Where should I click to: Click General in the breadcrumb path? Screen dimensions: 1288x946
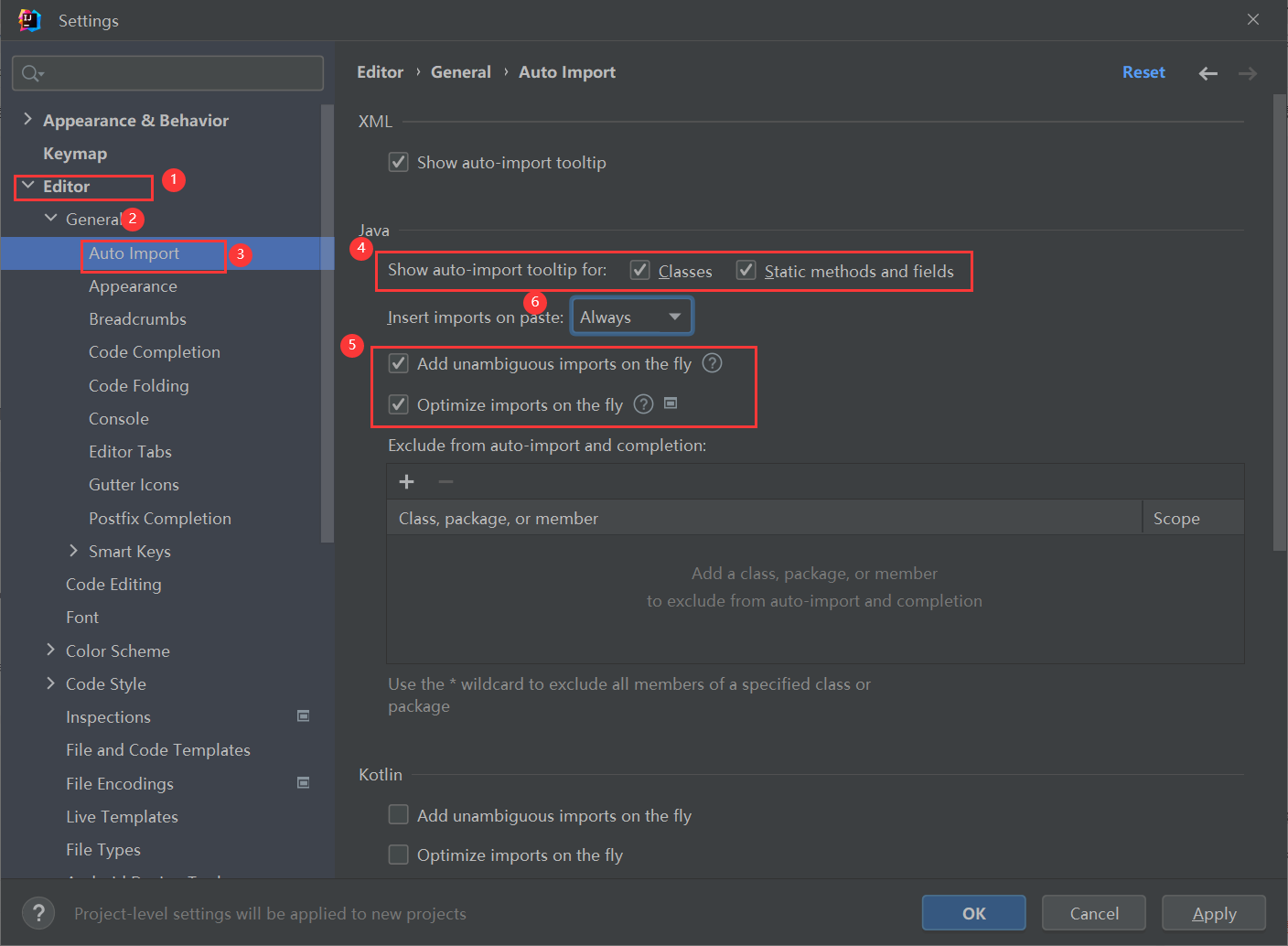(461, 72)
